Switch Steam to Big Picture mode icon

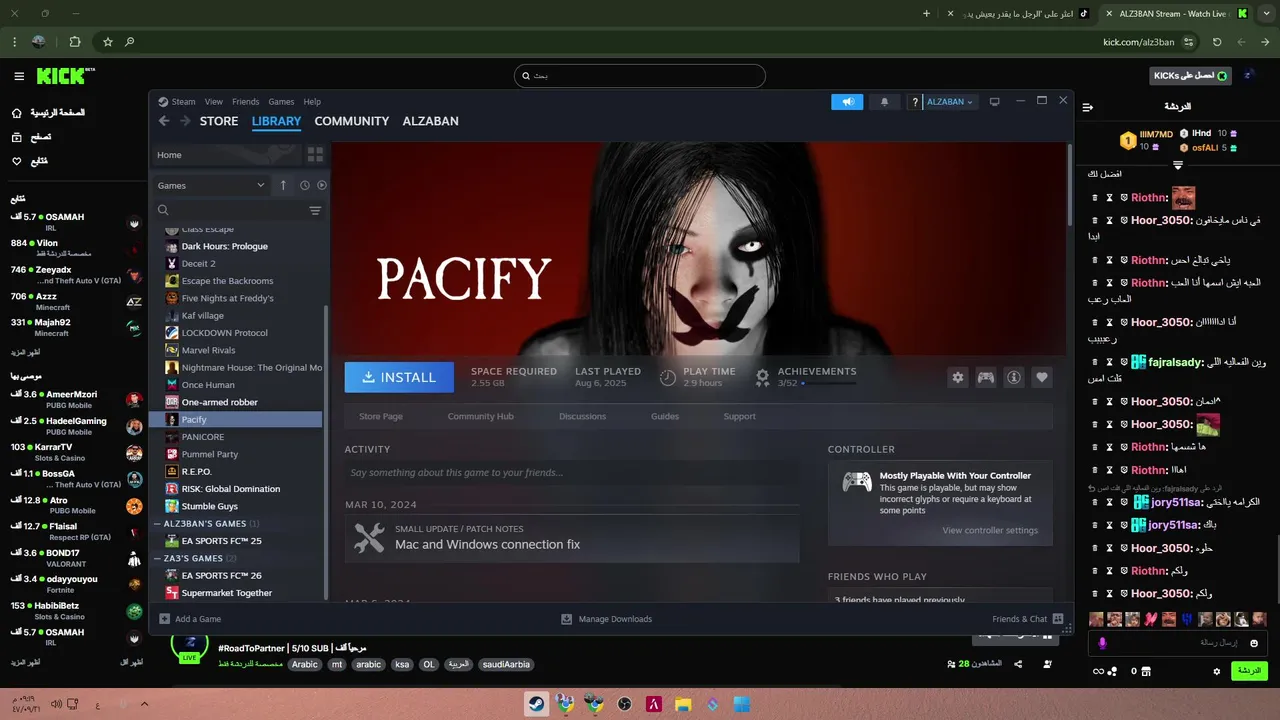[x=994, y=102]
